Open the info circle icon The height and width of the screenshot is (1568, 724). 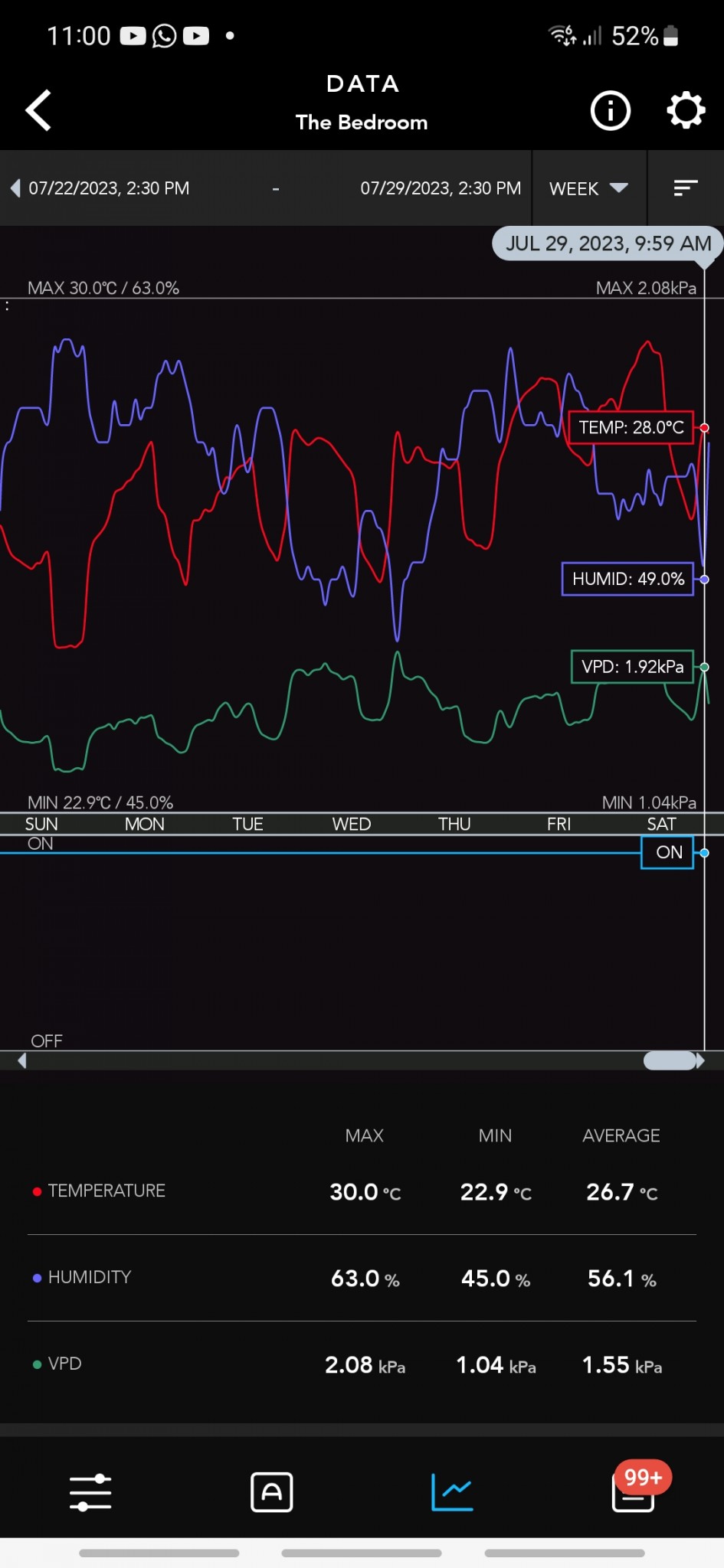click(610, 111)
